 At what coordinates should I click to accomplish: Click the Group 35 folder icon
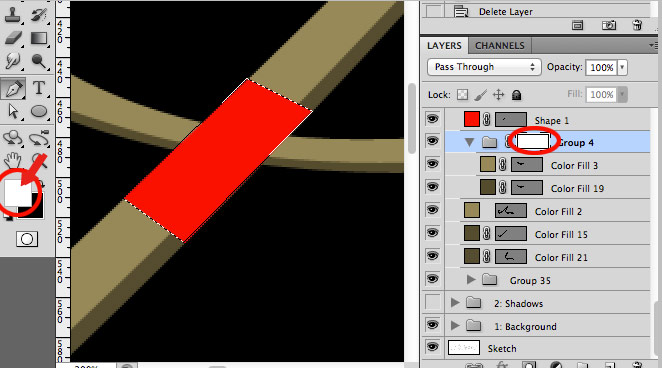pos(489,280)
